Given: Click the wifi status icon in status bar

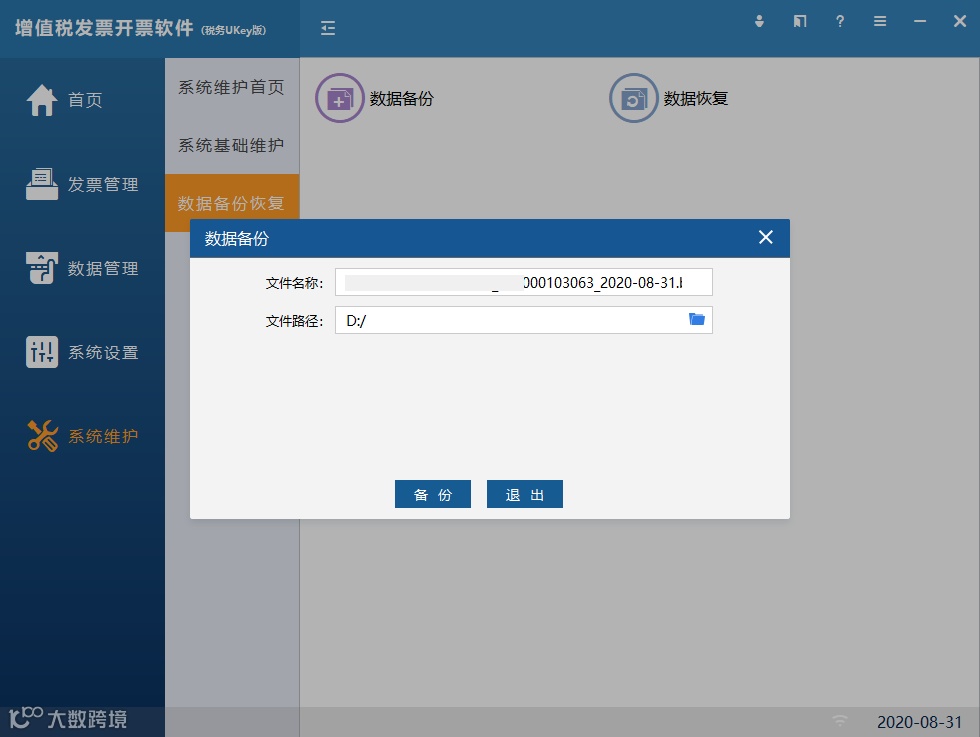Looking at the screenshot, I should click(840, 721).
